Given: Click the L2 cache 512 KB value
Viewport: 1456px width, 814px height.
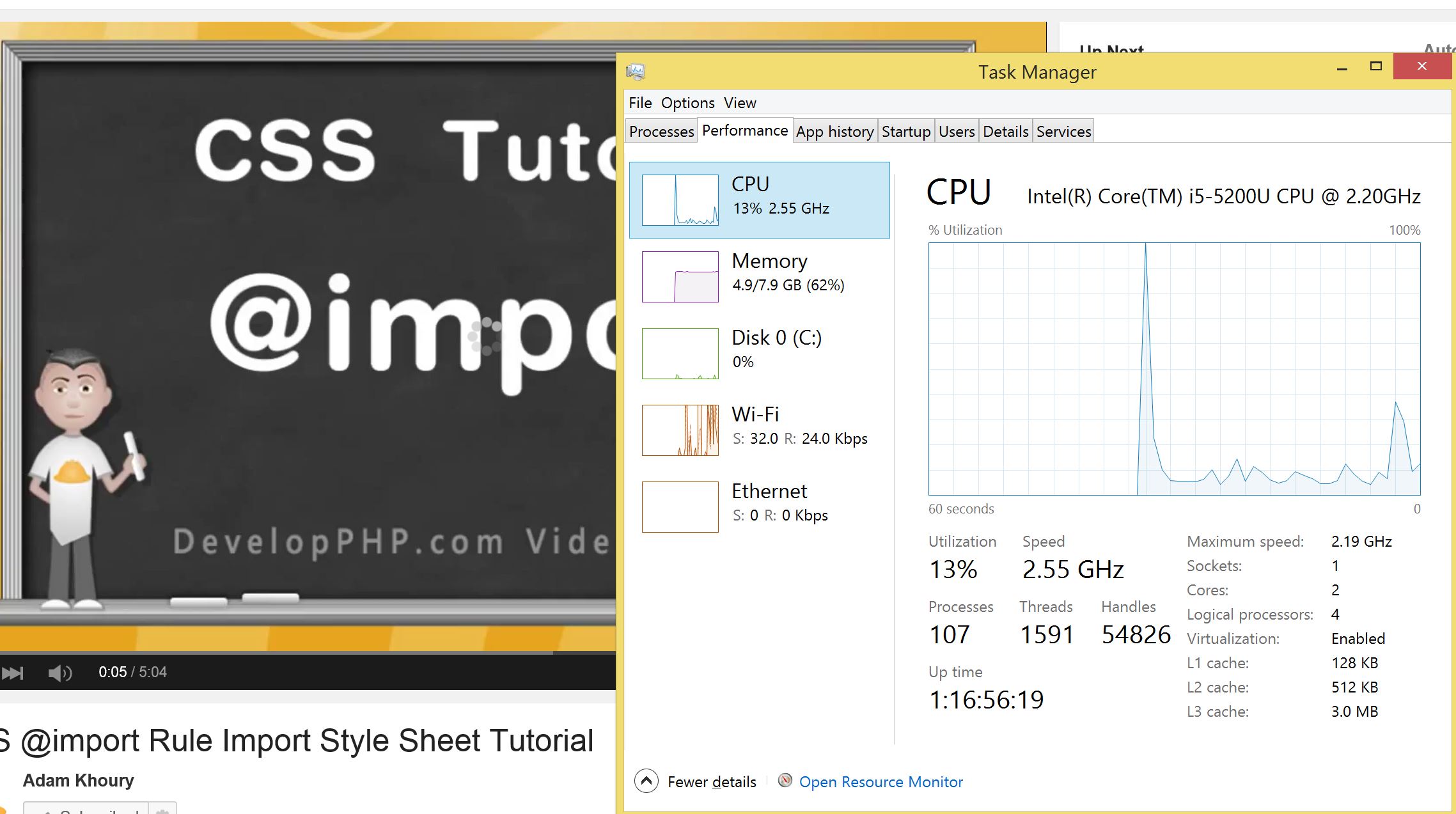Looking at the screenshot, I should point(1354,687).
